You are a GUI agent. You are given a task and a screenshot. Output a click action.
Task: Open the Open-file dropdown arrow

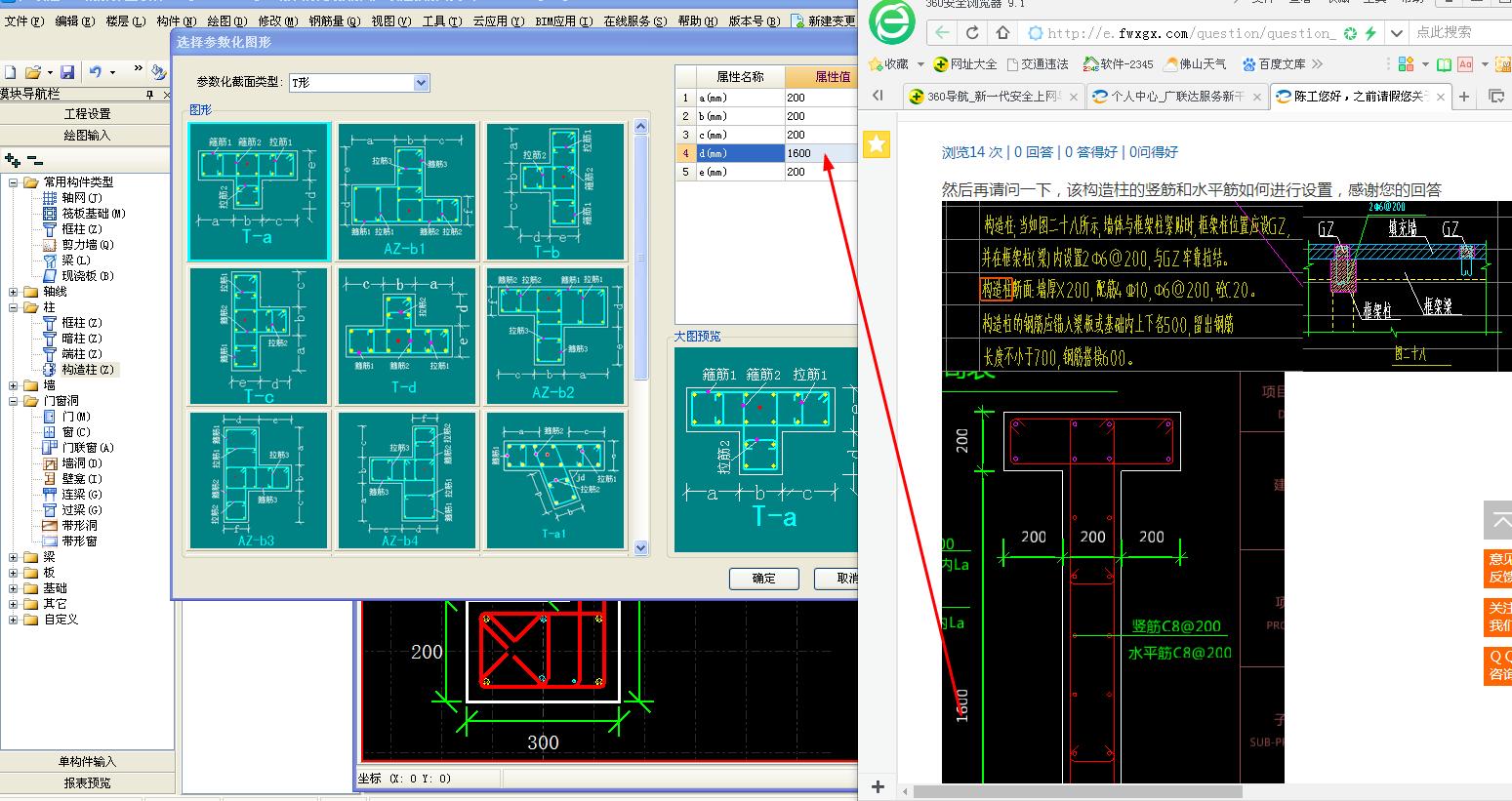pyautogui.click(x=48, y=72)
